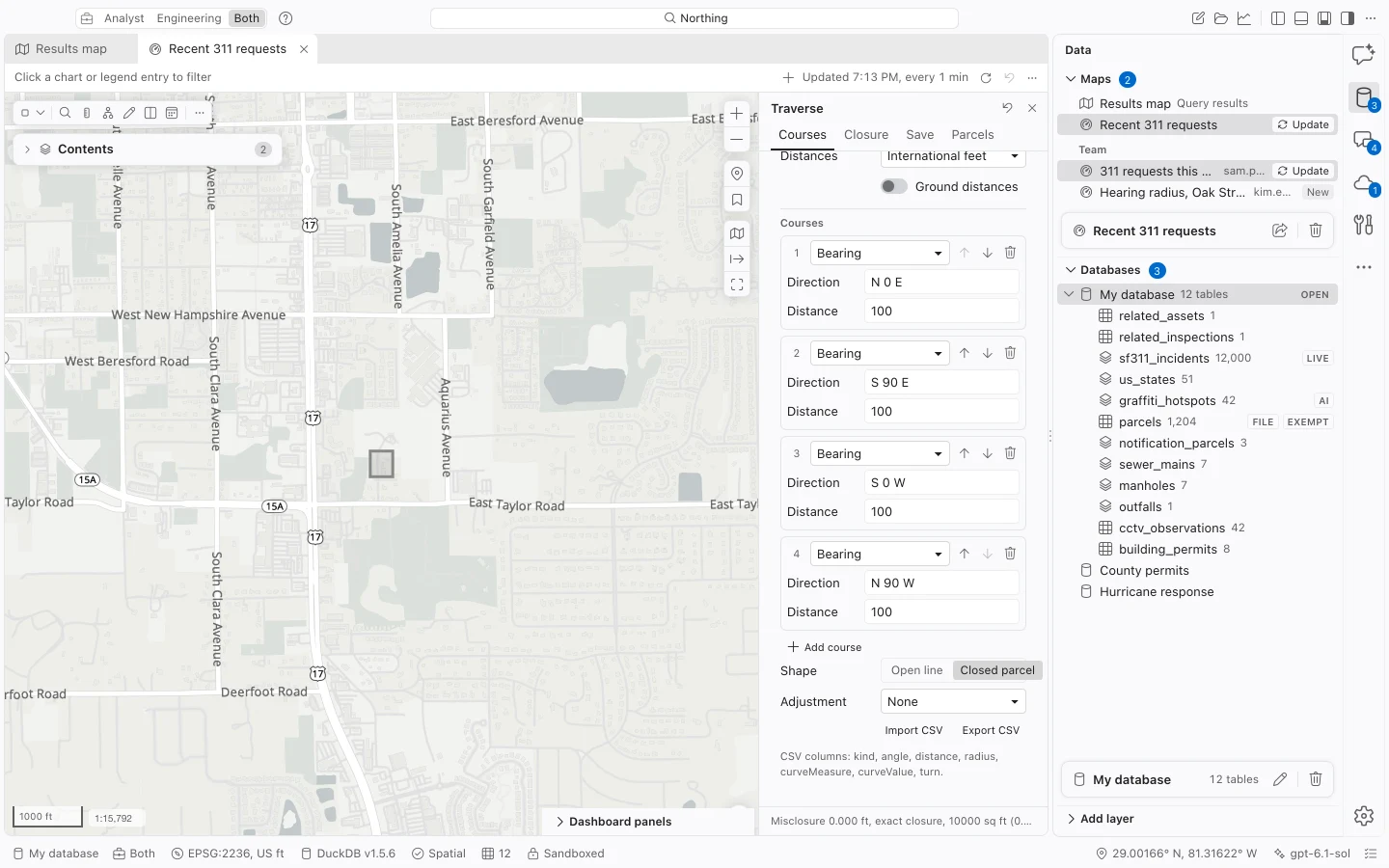Click Import CSV
The image size is (1389, 868).
pyautogui.click(x=913, y=730)
